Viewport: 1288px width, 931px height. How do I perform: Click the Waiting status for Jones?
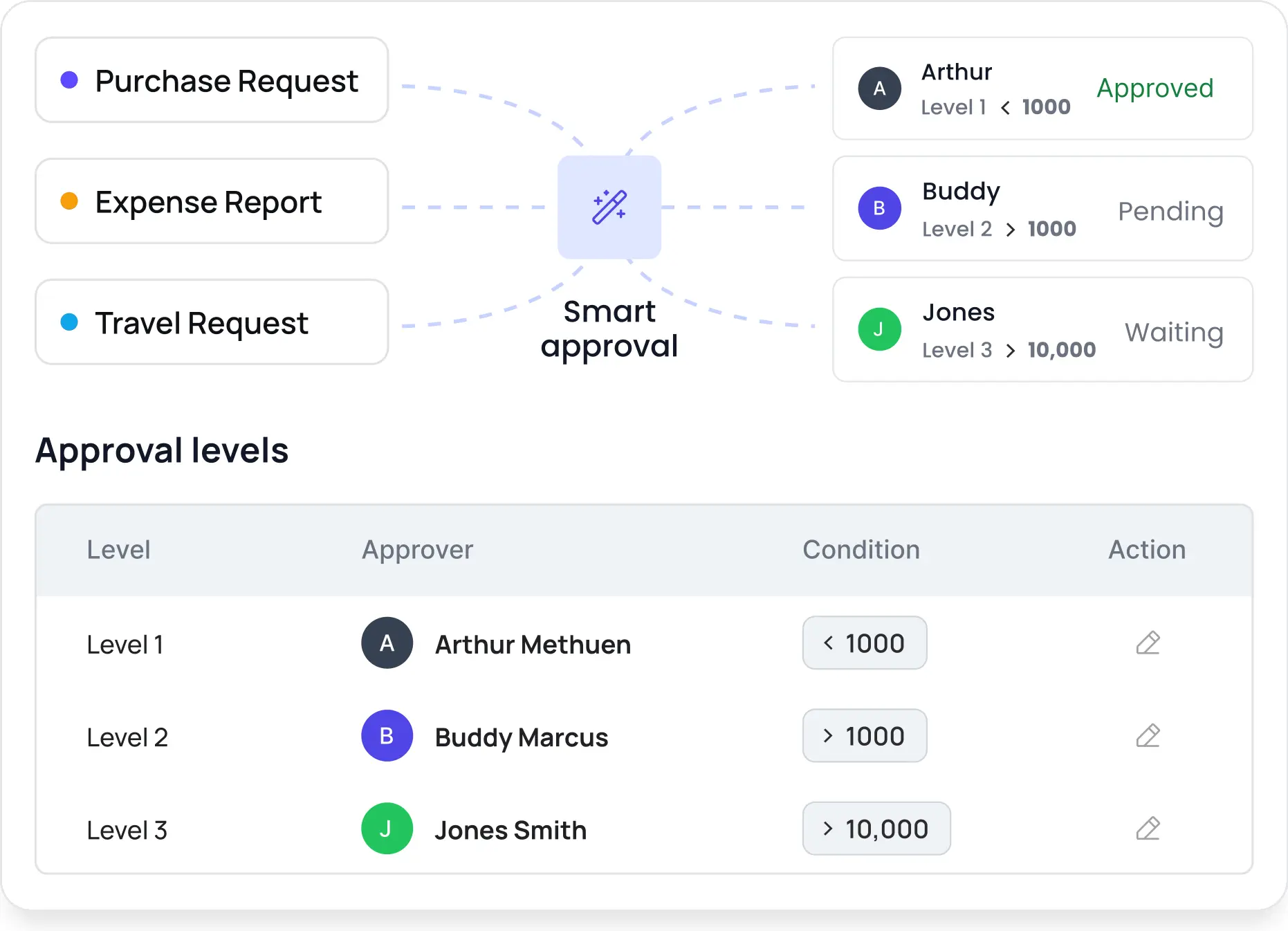(x=1174, y=333)
